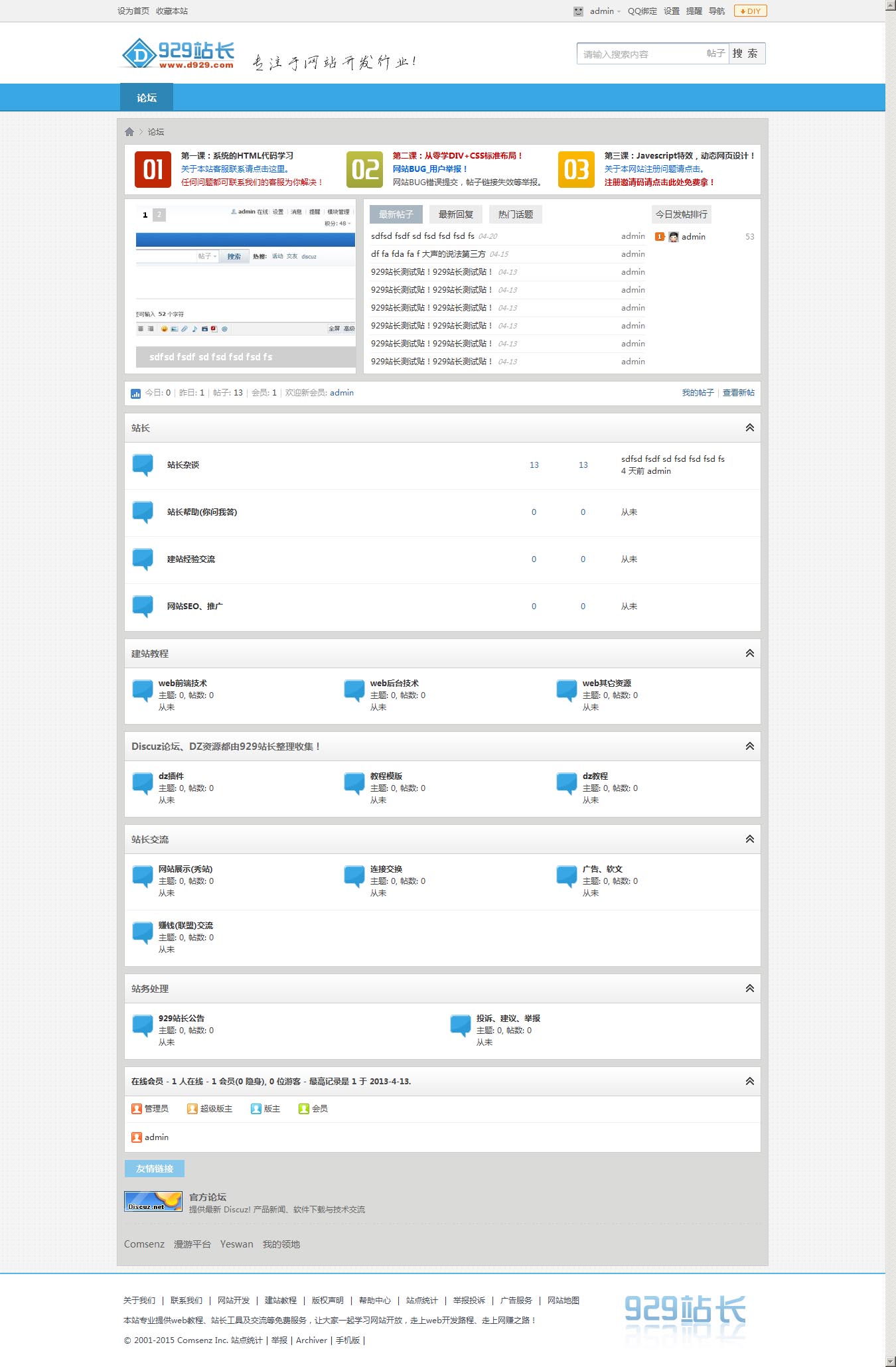The image size is (896, 1367).
Task: Open the 官方论坛 friend link
Action: coord(208,1197)
